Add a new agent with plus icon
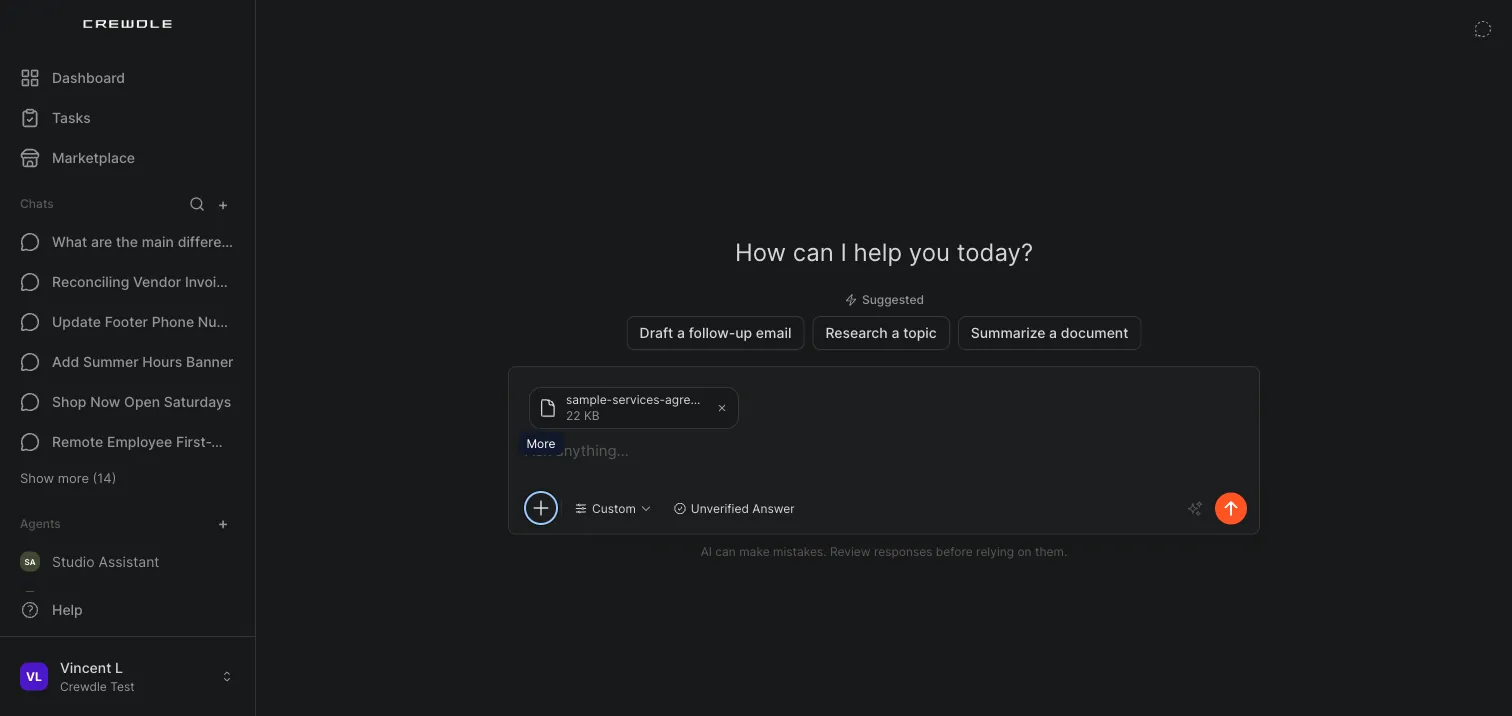The image size is (1512, 716). (x=223, y=524)
